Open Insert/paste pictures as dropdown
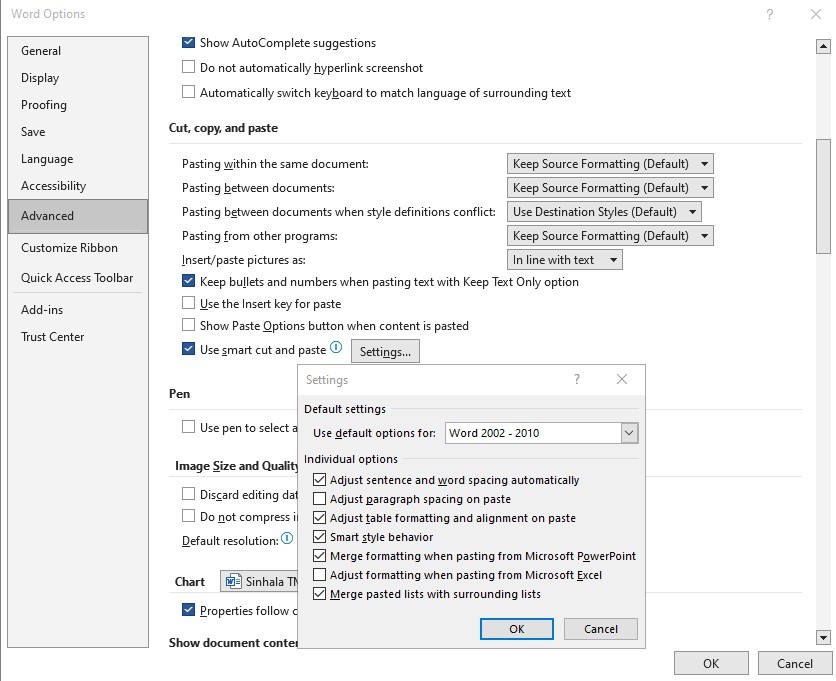836x681 pixels. click(x=564, y=260)
